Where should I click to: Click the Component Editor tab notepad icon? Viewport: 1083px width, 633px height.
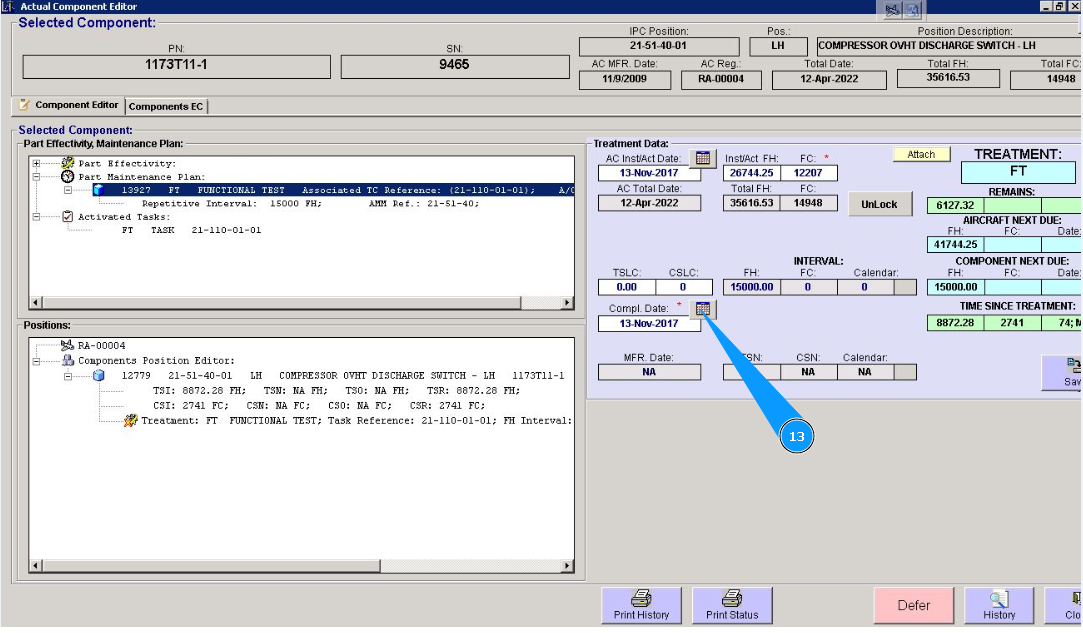tap(24, 104)
